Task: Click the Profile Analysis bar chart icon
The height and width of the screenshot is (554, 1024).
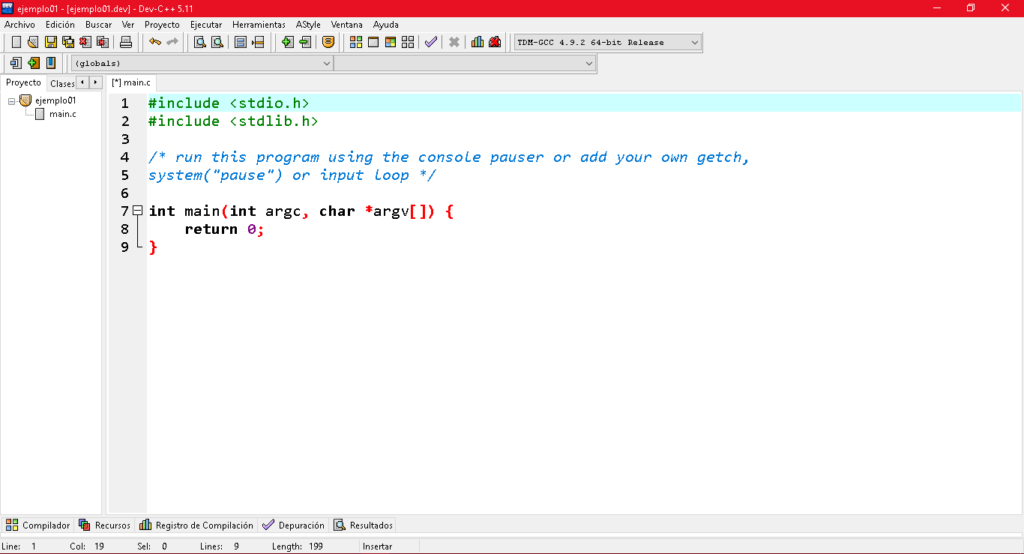Action: point(477,42)
